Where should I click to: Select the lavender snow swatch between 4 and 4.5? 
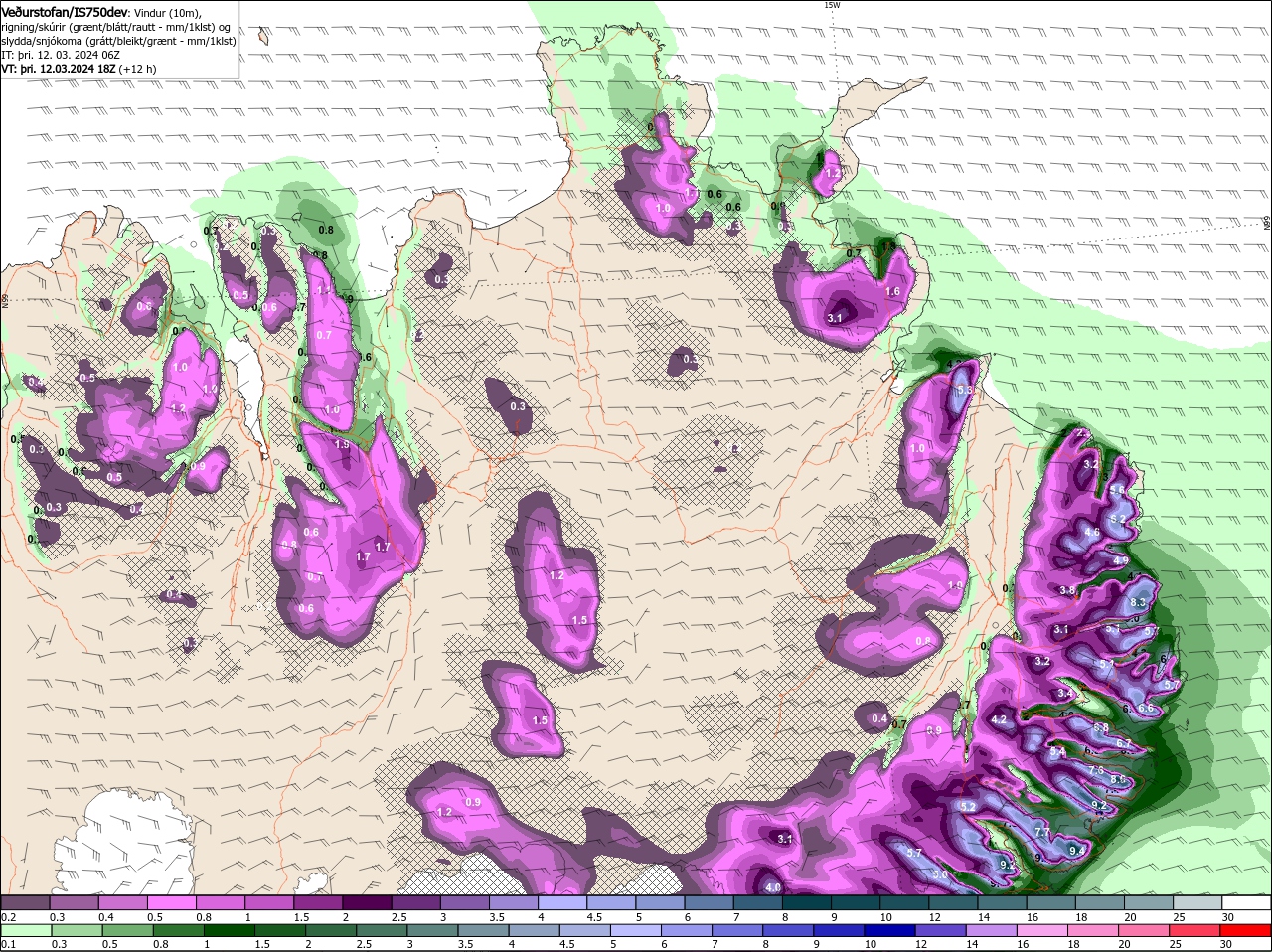564,901
